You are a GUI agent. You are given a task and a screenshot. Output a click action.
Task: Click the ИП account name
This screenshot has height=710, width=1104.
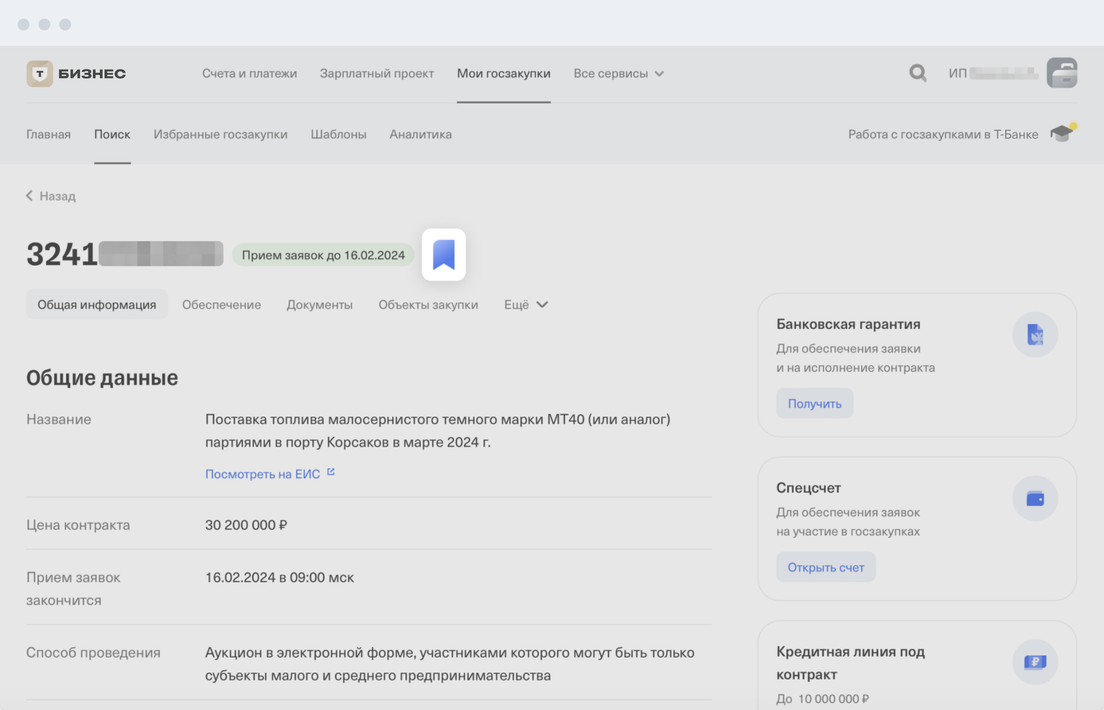(993, 73)
